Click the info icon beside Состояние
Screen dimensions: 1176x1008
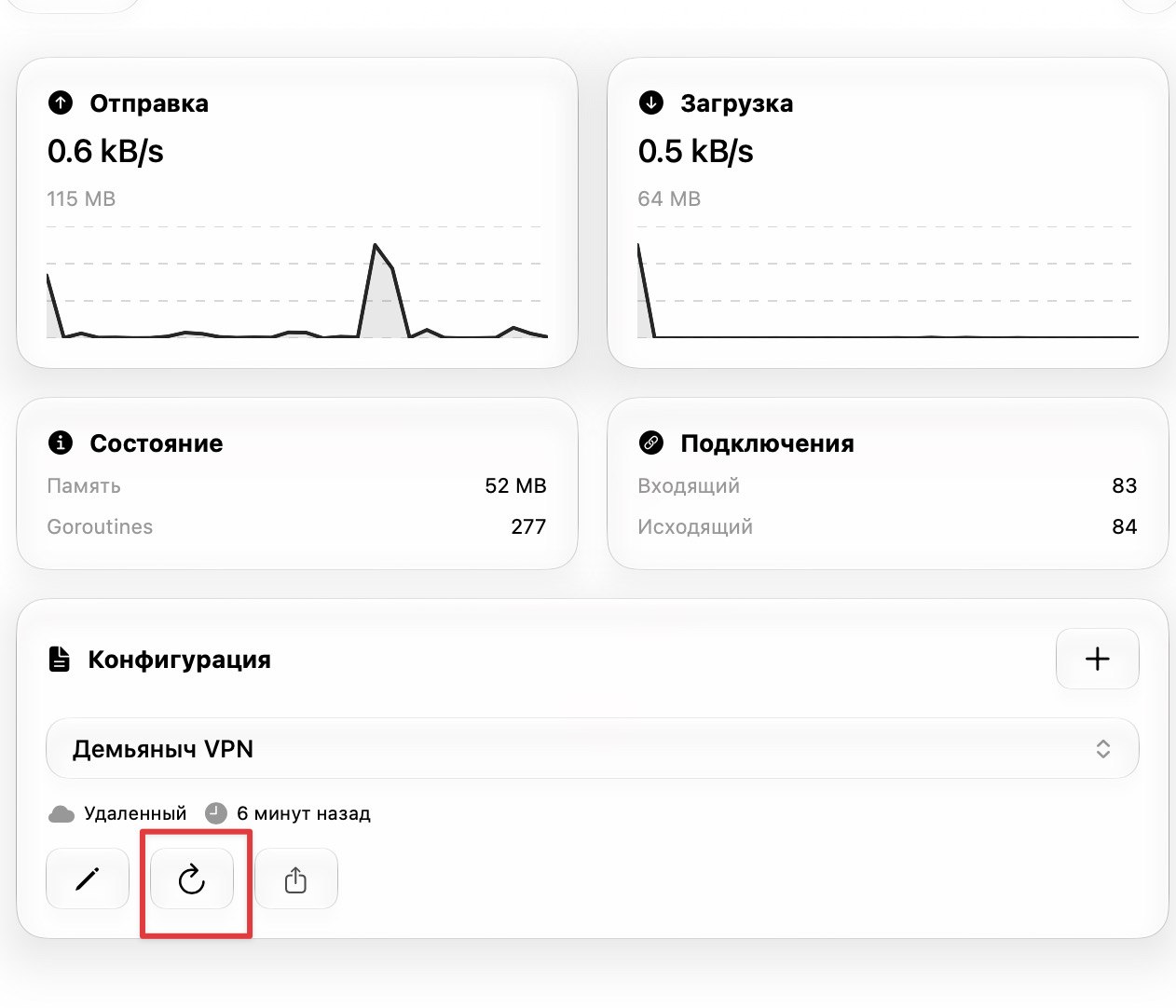pos(61,443)
